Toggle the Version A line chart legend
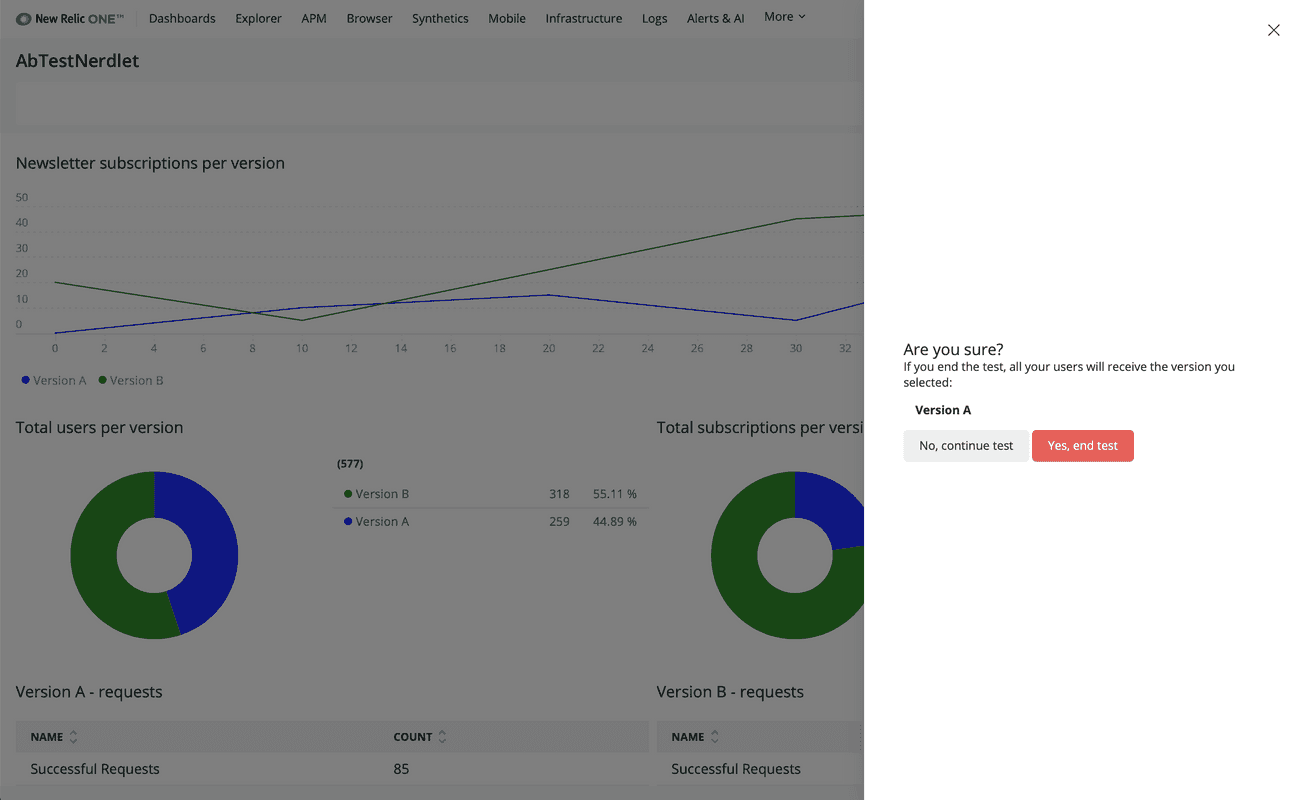Image resolution: width=1304 pixels, height=800 pixels. [x=54, y=381]
